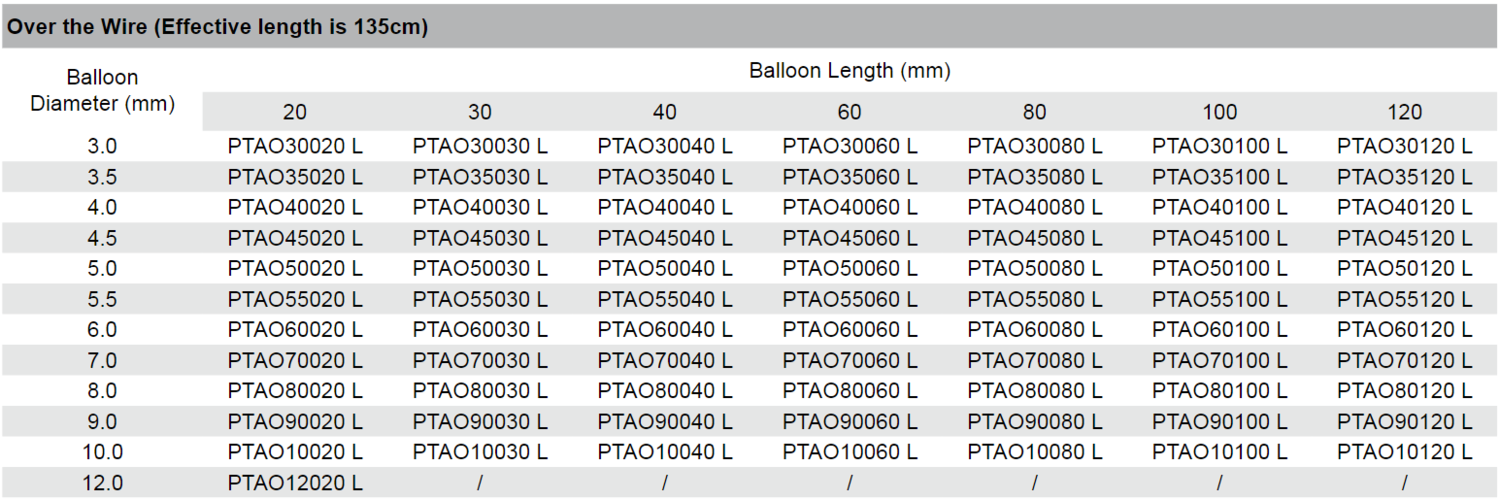Select the 7.0 diameter row label
Viewport: 1500px width, 500px height.
point(102,361)
